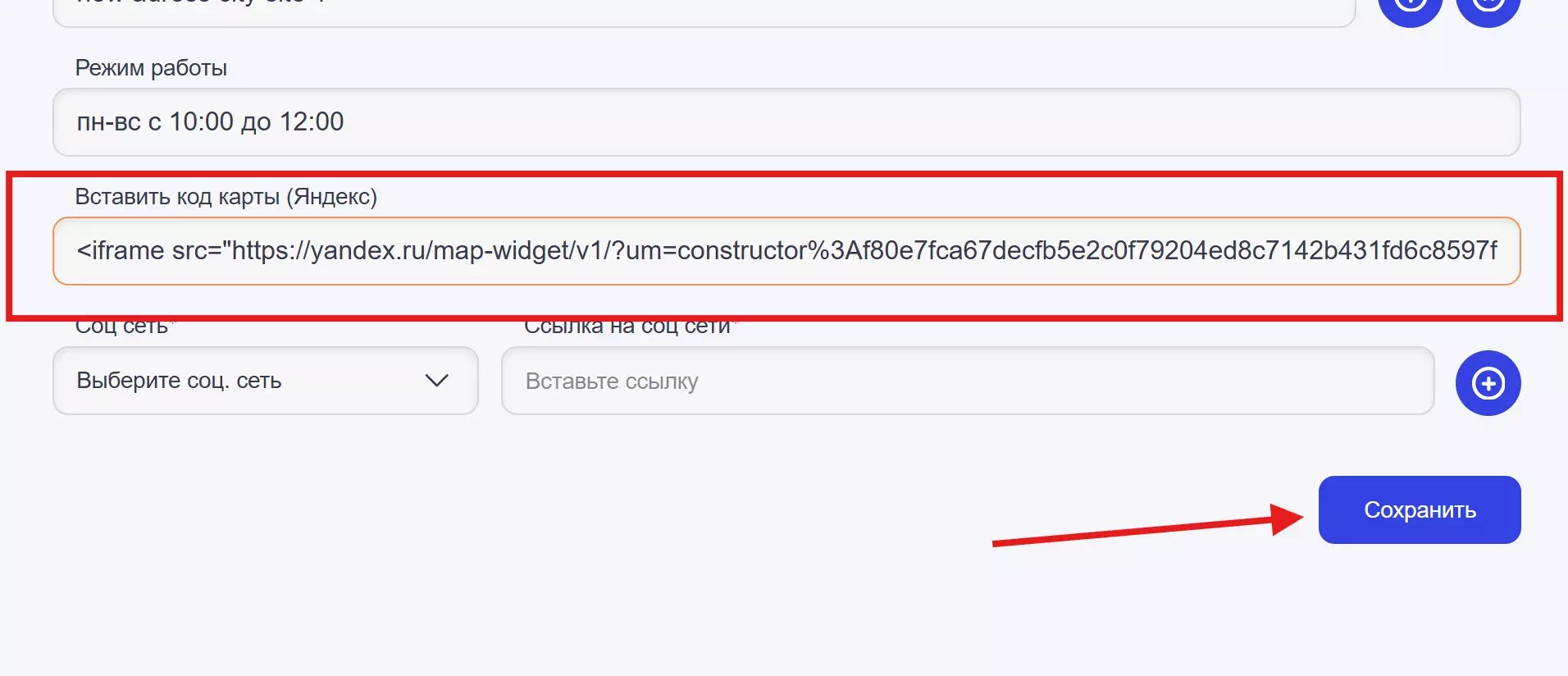
Task: Click the partially visible address field at top
Action: coord(704,10)
